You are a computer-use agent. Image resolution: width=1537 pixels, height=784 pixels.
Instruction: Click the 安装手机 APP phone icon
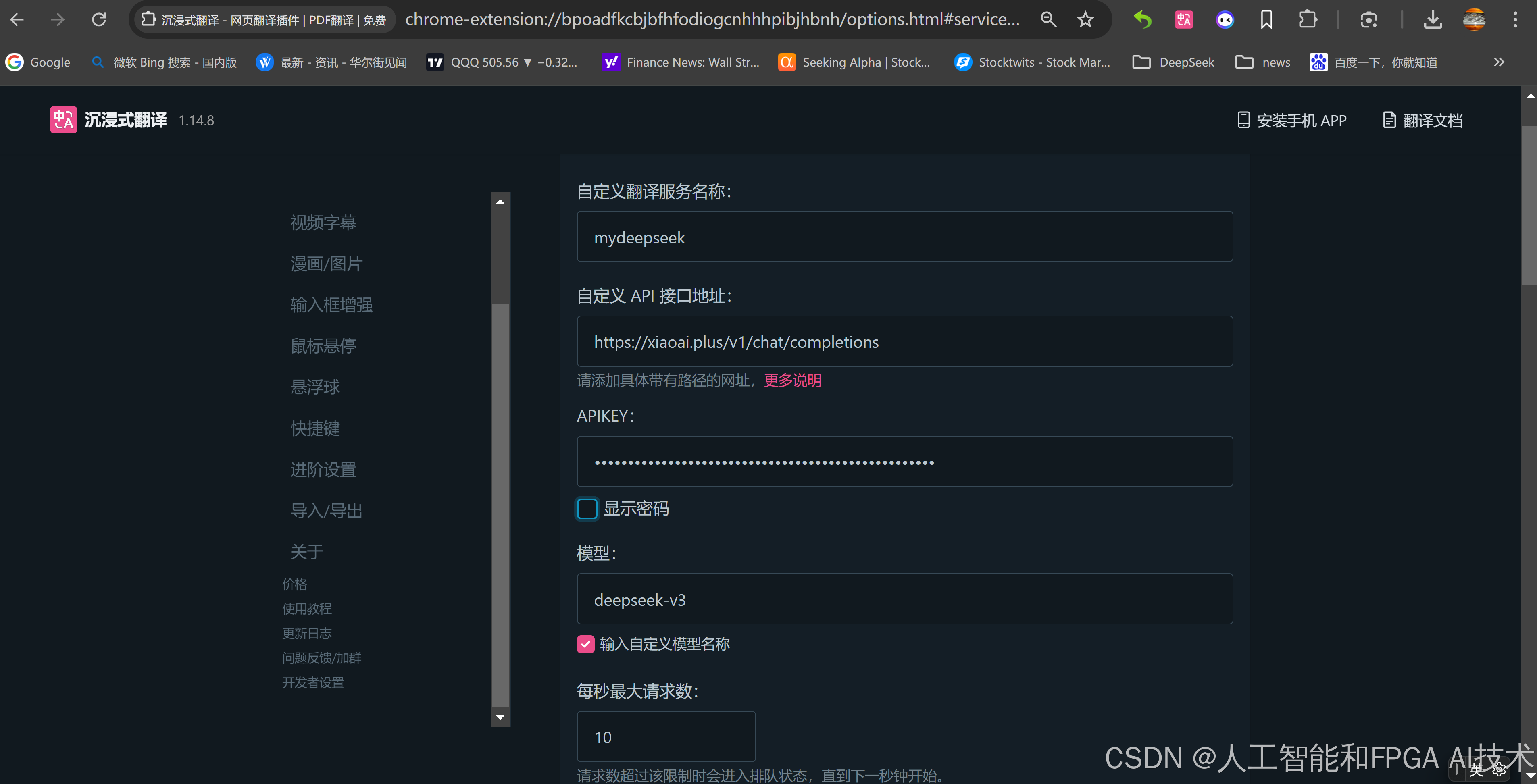coord(1245,120)
